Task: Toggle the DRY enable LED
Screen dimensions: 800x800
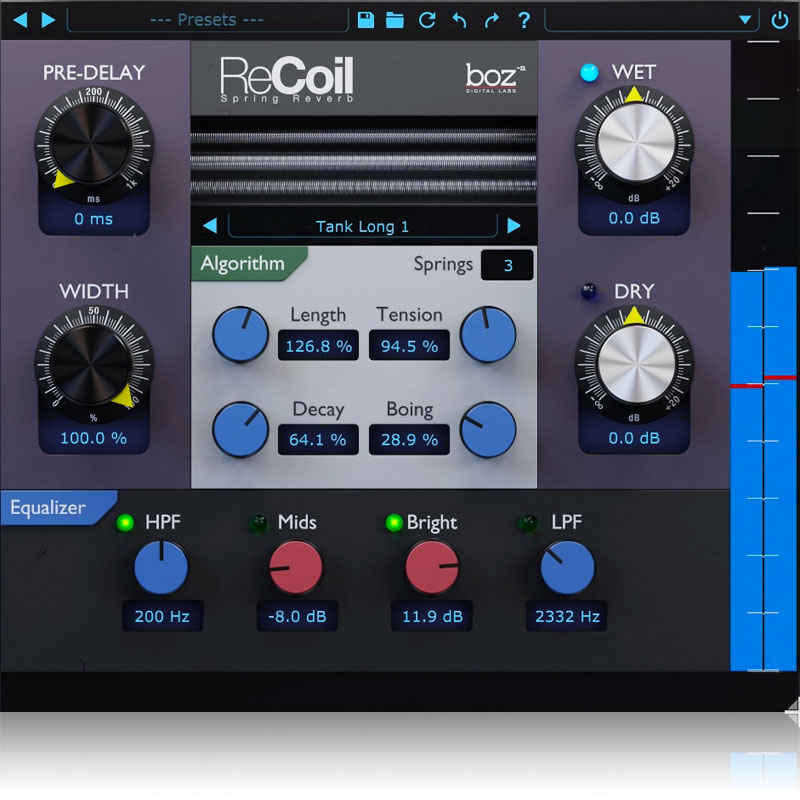Action: click(589, 292)
